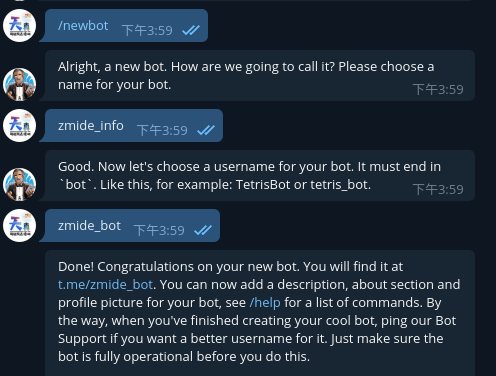Screen dimensions: 496x376
Task: Click timestamp on the zmide_info message
Action: 162,131
